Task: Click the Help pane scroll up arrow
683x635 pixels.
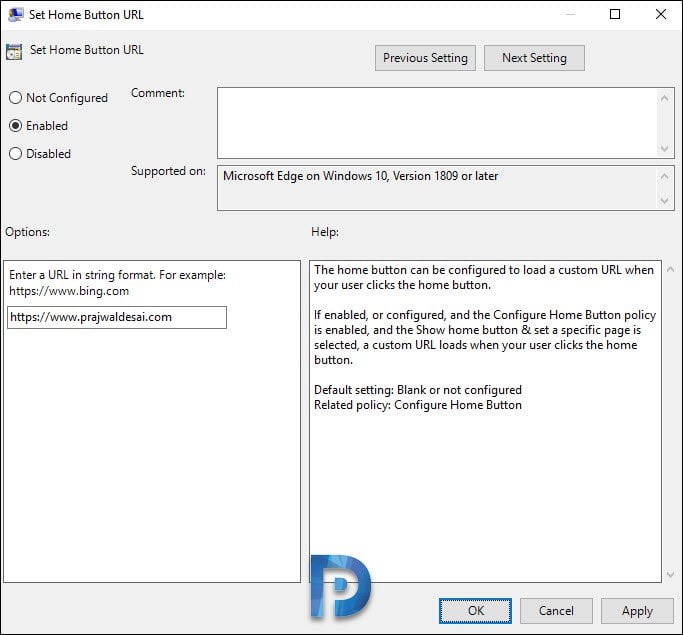Action: click(x=671, y=269)
